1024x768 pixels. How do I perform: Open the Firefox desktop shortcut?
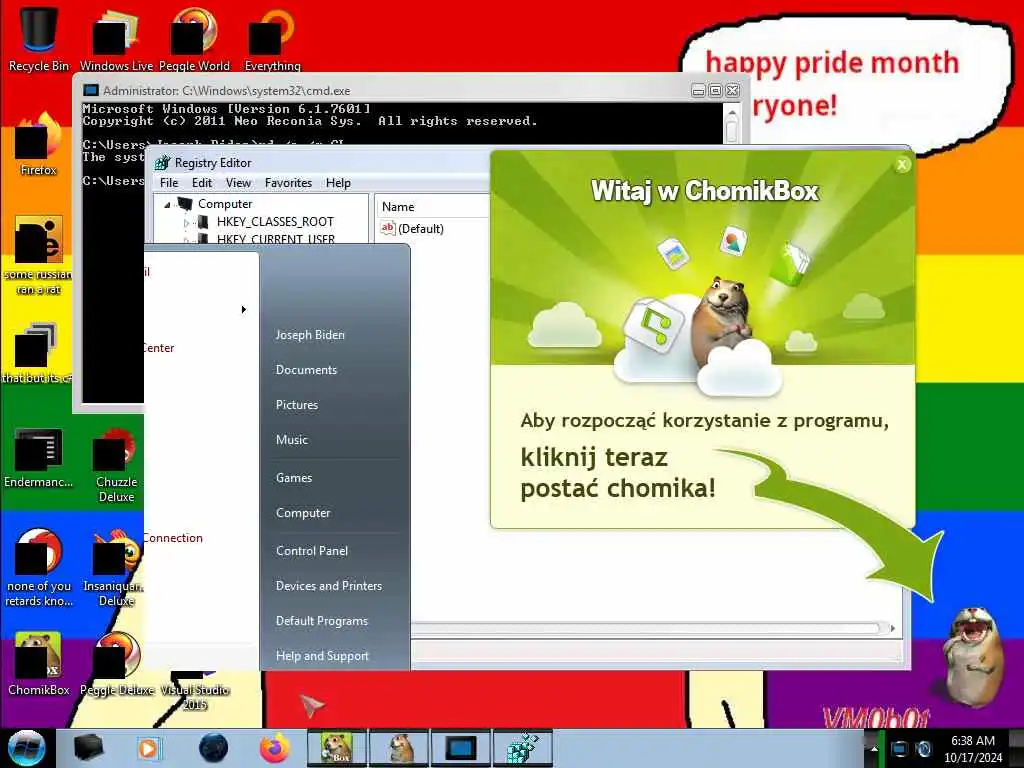click(39, 144)
